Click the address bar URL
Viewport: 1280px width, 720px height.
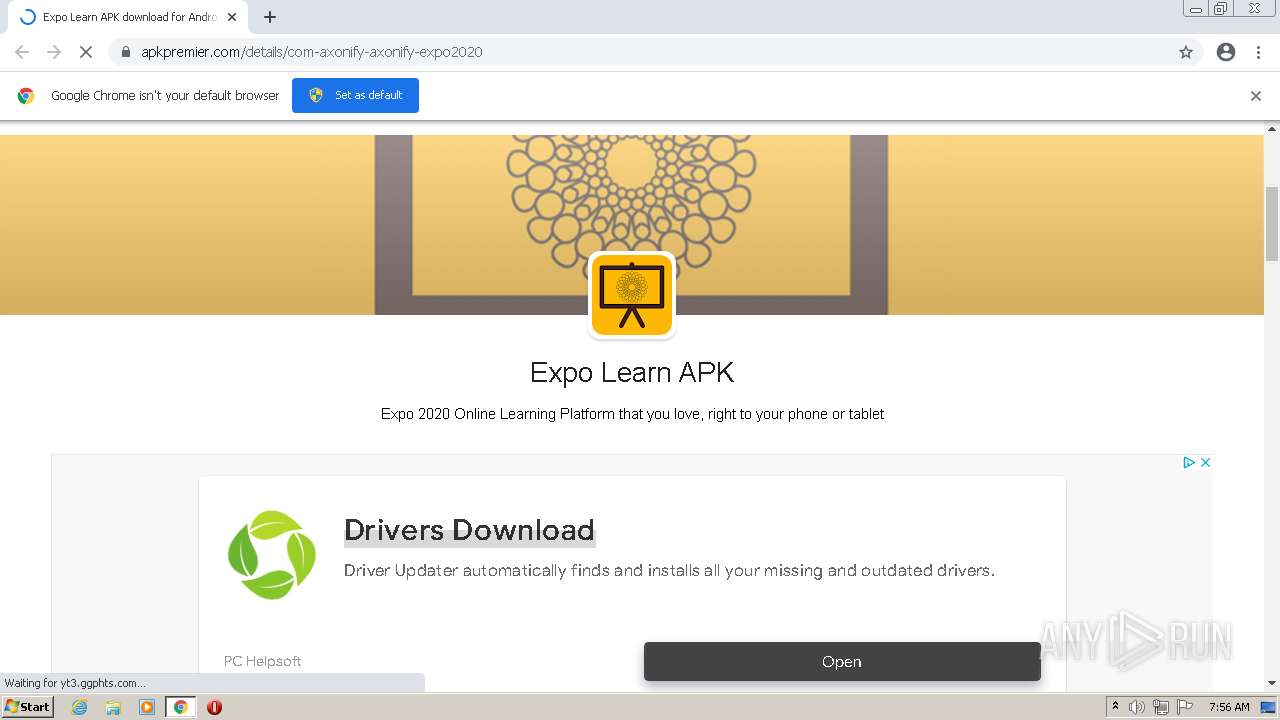[x=312, y=52]
